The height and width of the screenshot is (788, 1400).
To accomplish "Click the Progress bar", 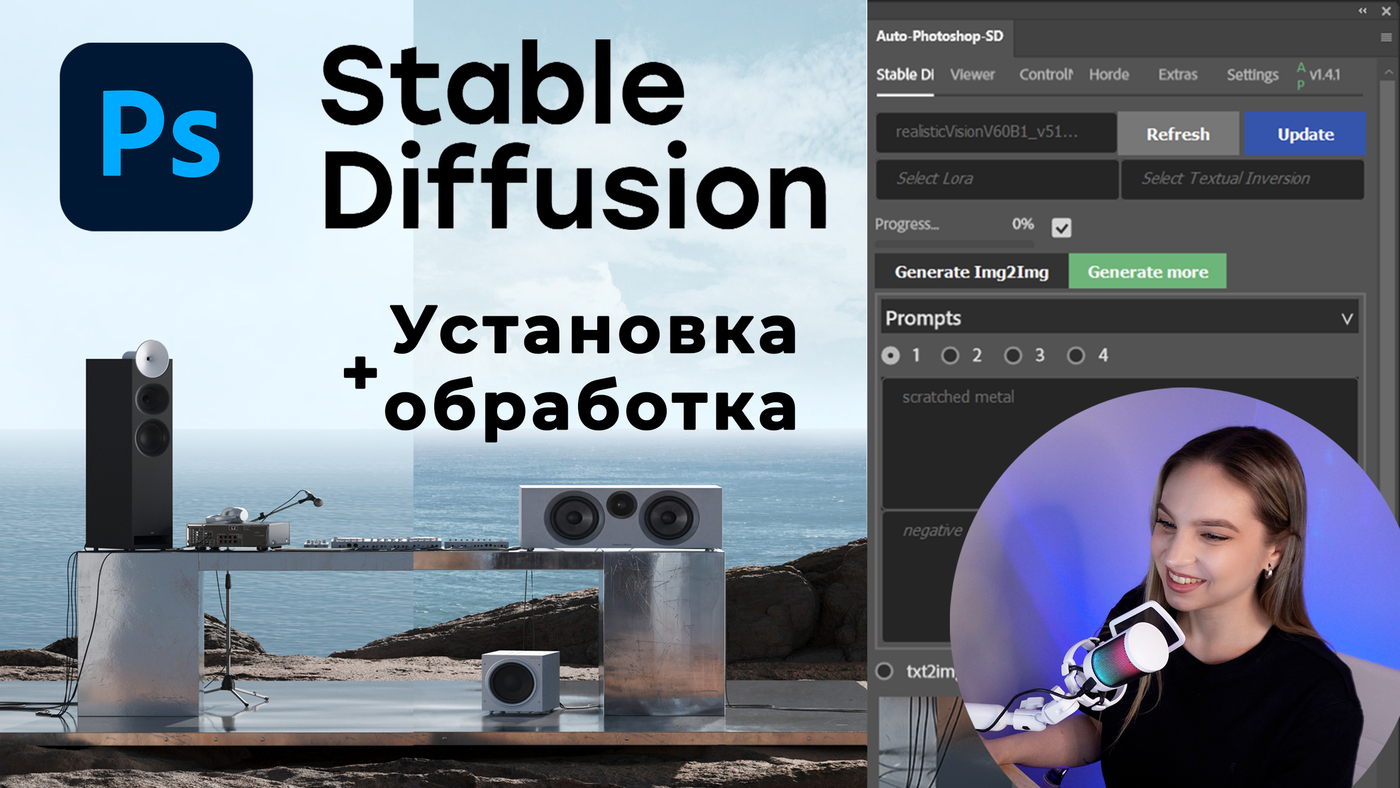I will [954, 243].
